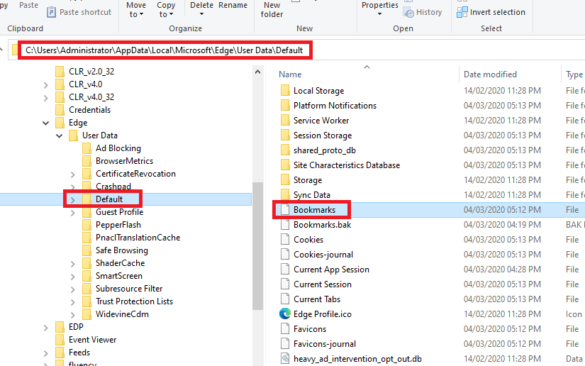This screenshot has width=585, height=366.
Task: Select the Cookies-journal file icon
Action: click(x=285, y=254)
